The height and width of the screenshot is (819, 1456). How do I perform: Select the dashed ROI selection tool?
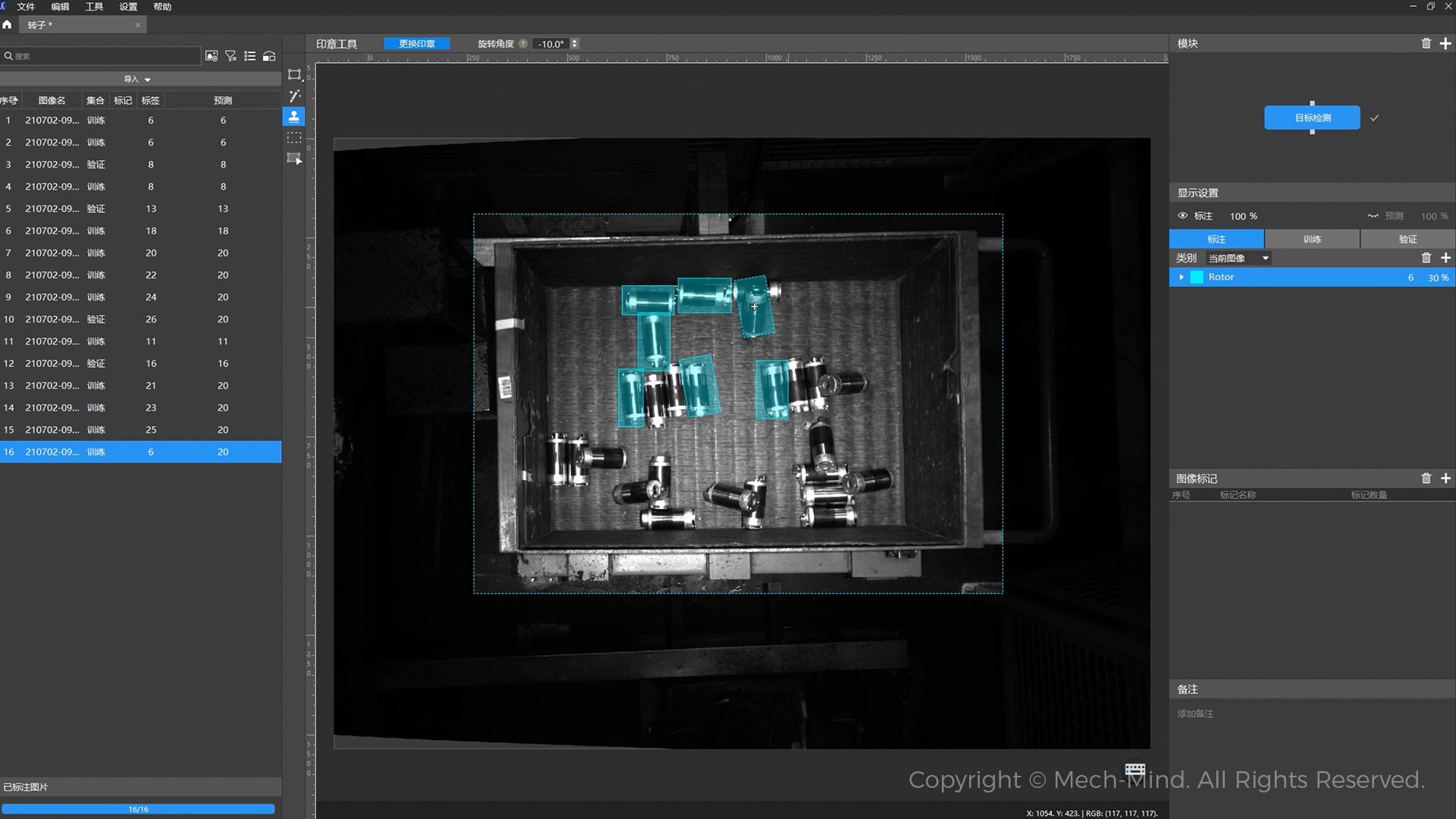(x=294, y=137)
